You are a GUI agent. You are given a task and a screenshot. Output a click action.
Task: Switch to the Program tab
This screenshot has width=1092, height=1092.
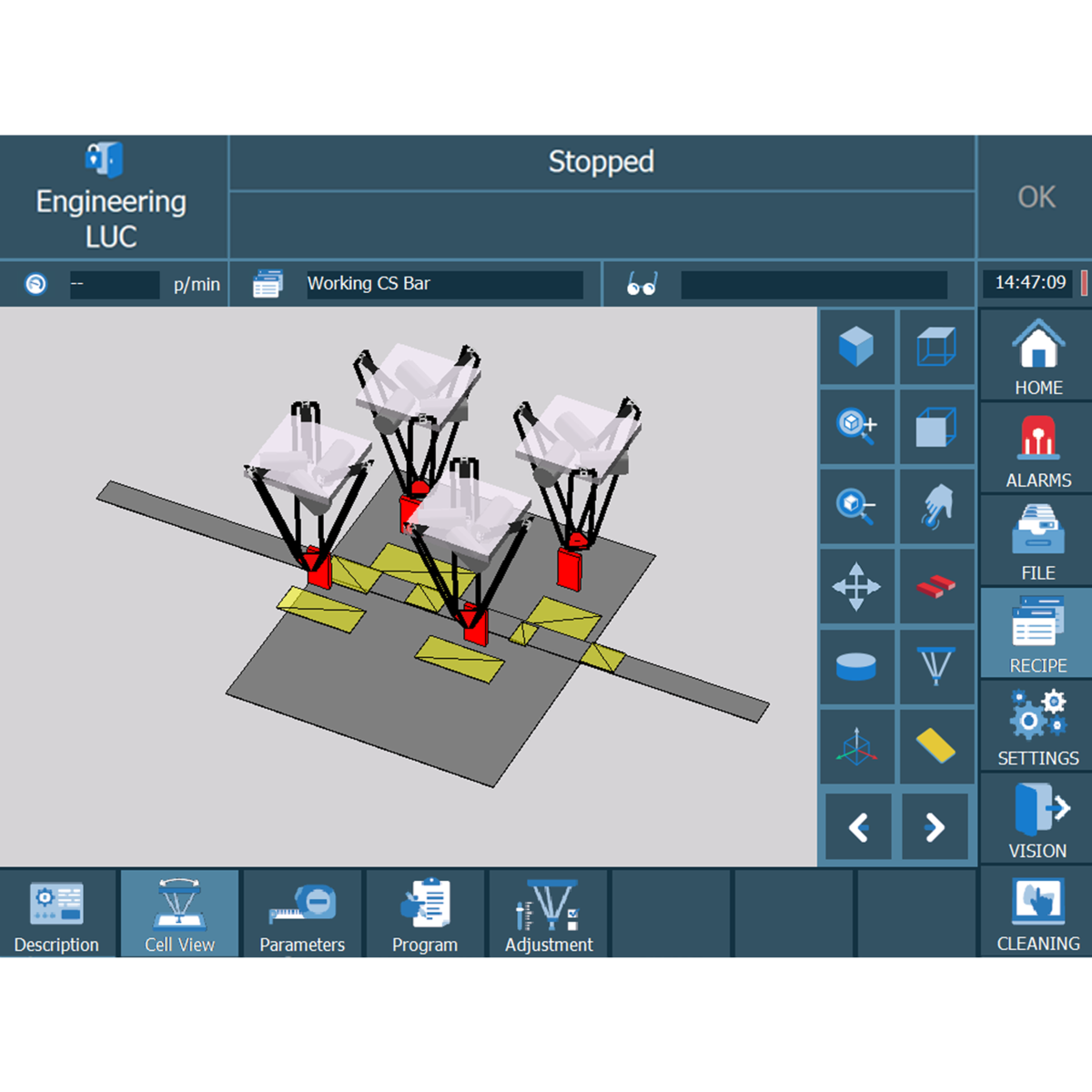pyautogui.click(x=425, y=915)
